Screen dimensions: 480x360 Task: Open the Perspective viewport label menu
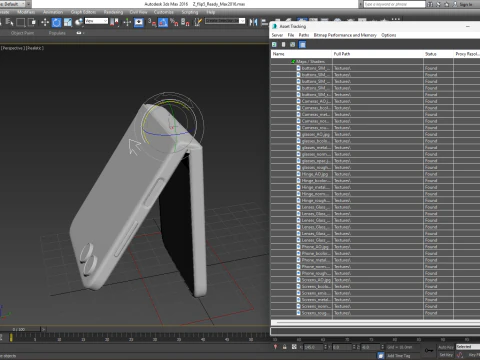[x=12, y=48]
